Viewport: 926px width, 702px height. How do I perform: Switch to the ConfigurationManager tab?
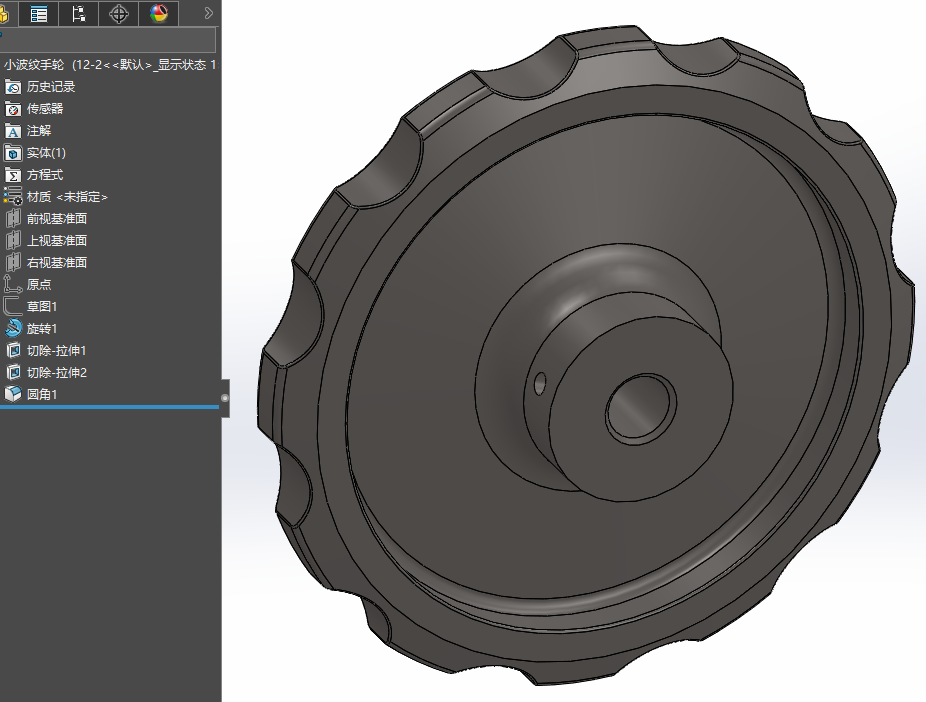[x=79, y=13]
